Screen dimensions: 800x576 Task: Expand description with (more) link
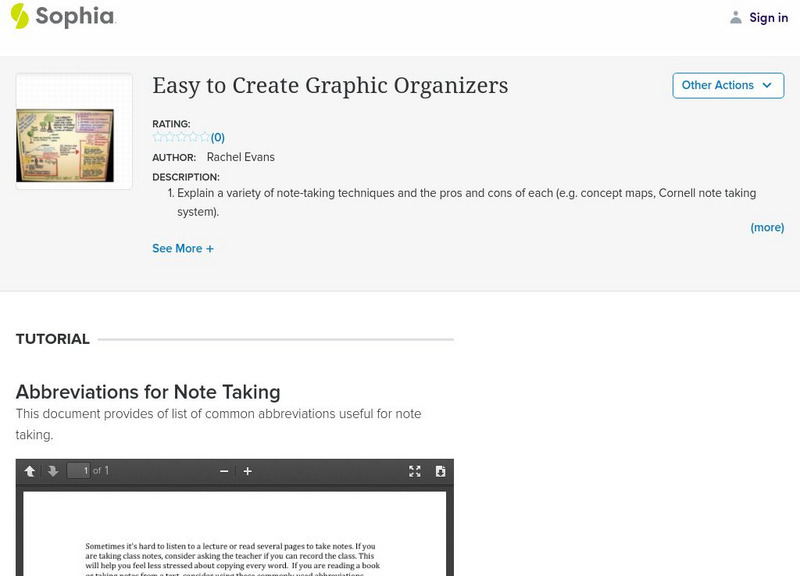(x=767, y=227)
